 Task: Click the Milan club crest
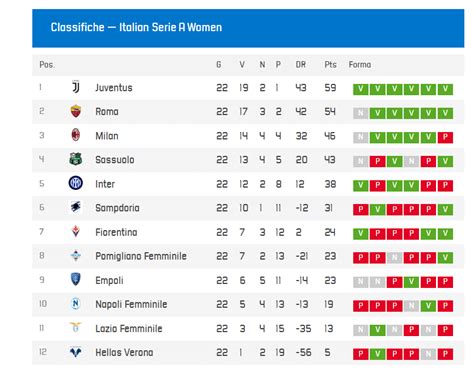pos(76,135)
